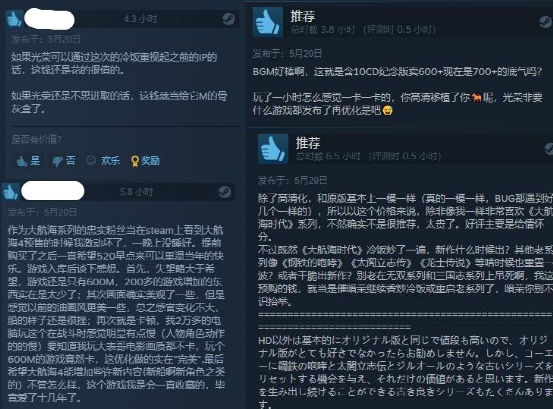The height and width of the screenshot is (409, 553).
Task: Open the 推荐 title of the 6.5 小时 review
Action: pos(308,143)
